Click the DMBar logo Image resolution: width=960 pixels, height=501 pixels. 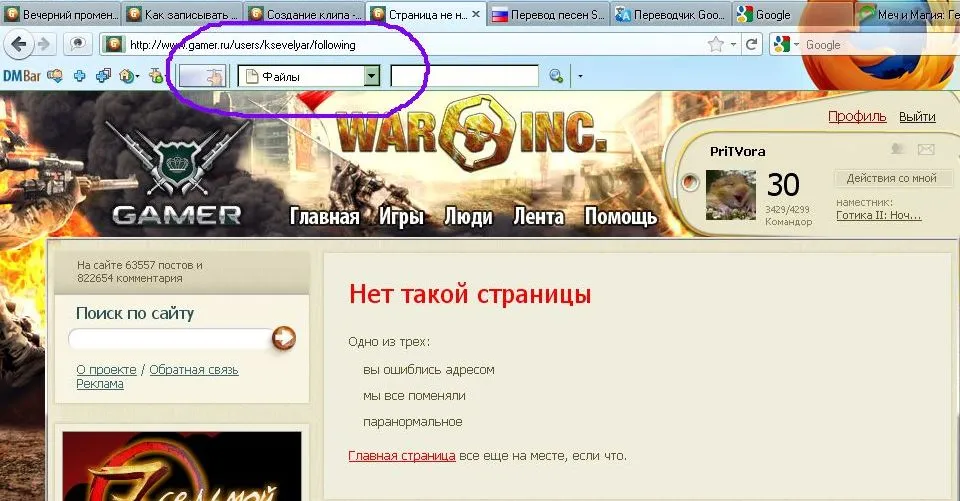[21, 75]
